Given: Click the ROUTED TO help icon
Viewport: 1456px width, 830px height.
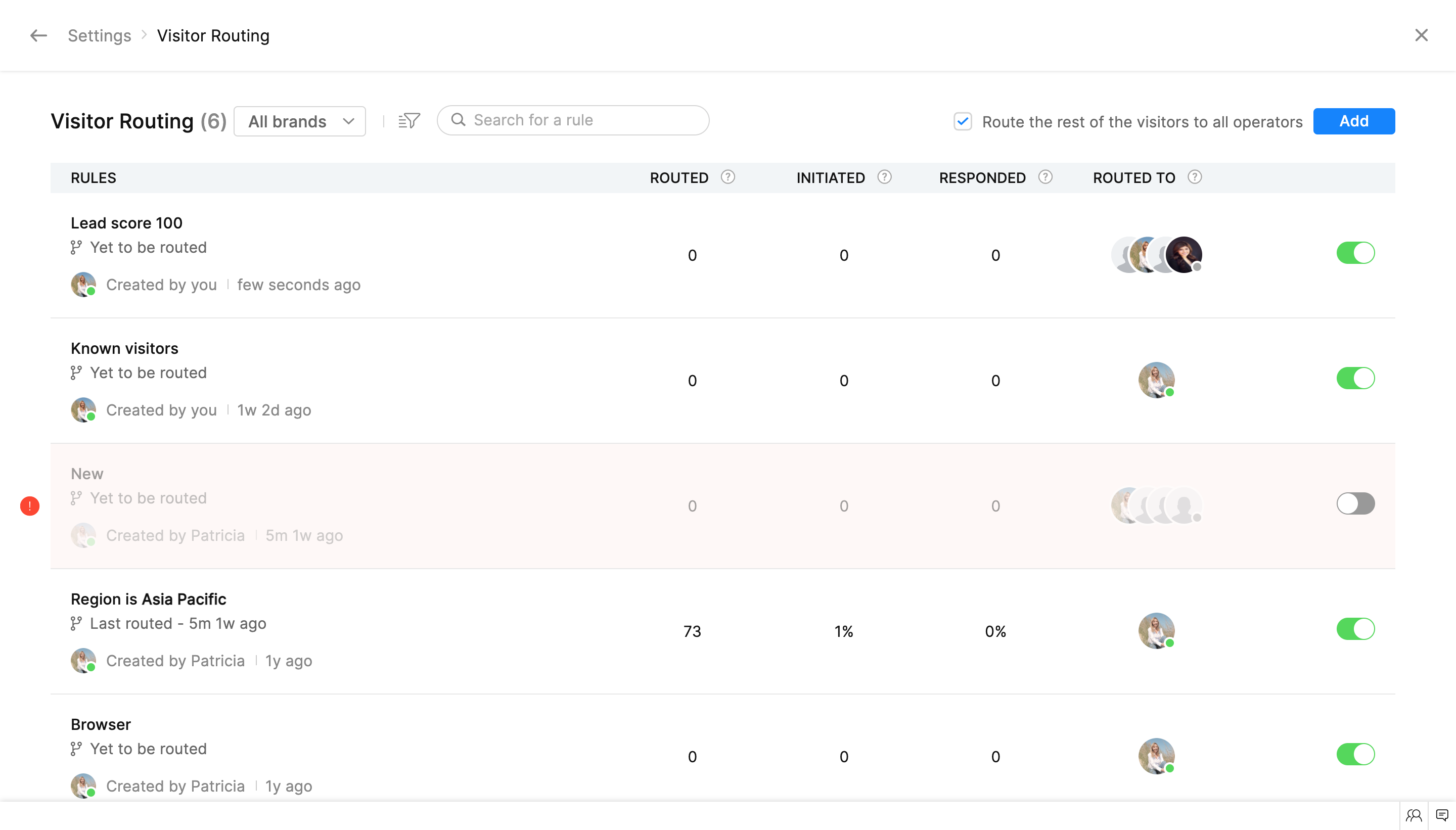Looking at the screenshot, I should [x=1194, y=177].
